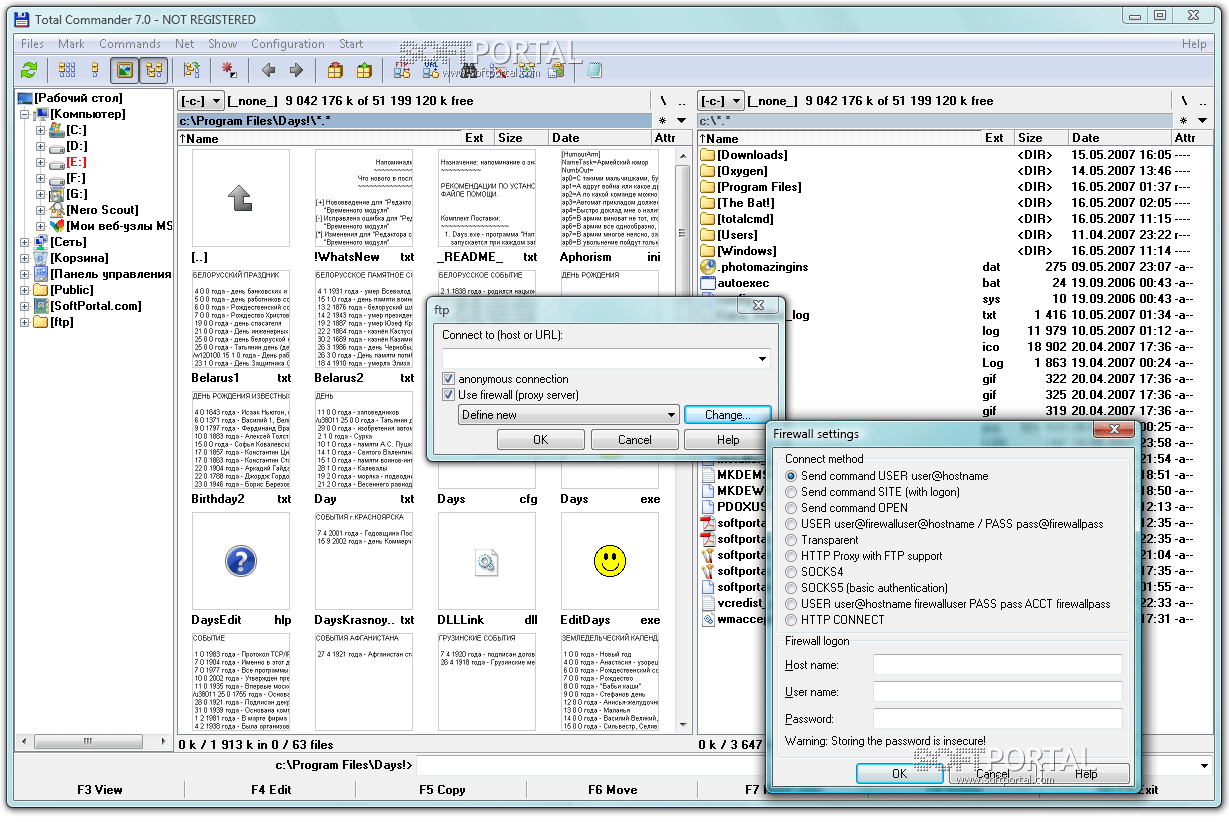Click the Pack files gift-box icon
The width and height of the screenshot is (1229, 822).
(x=336, y=70)
